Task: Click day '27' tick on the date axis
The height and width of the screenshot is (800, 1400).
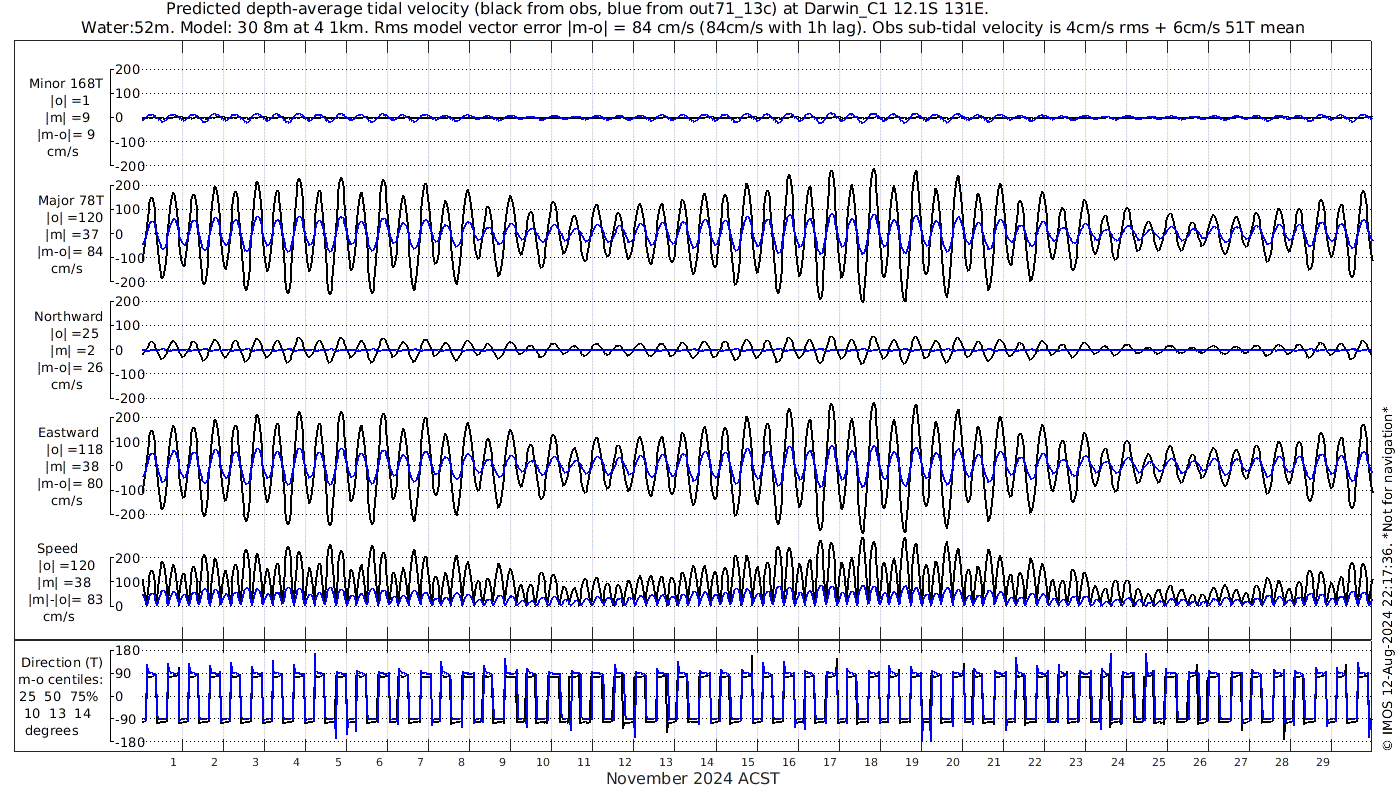Action: tap(1240, 762)
